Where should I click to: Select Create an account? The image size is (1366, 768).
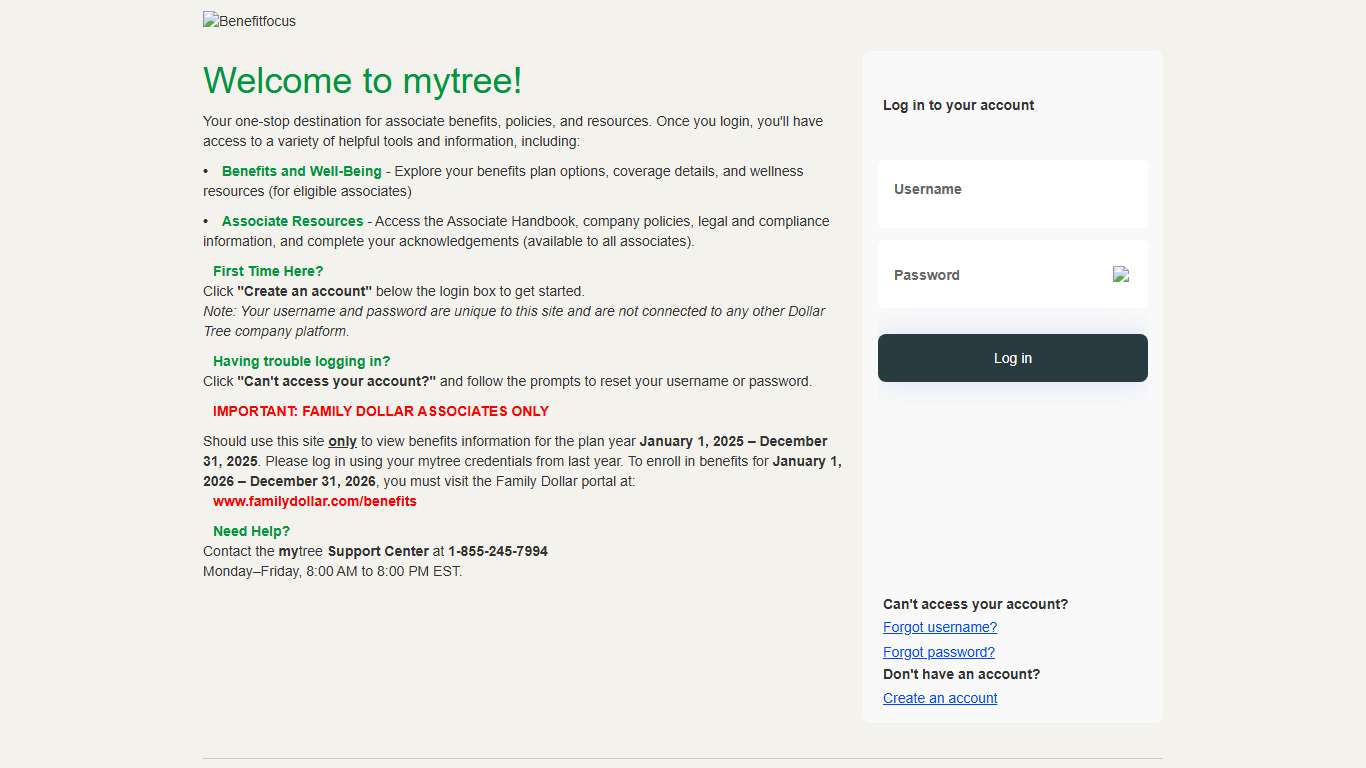(x=939, y=697)
